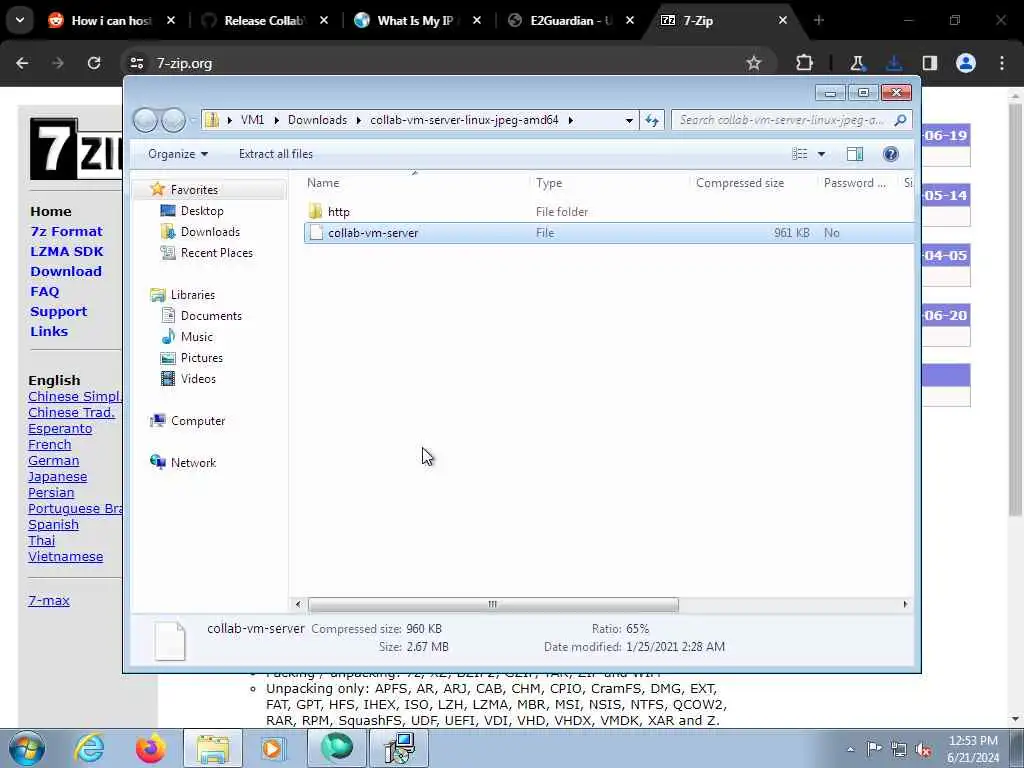Open the tab search dropdown chevron

point(20,20)
